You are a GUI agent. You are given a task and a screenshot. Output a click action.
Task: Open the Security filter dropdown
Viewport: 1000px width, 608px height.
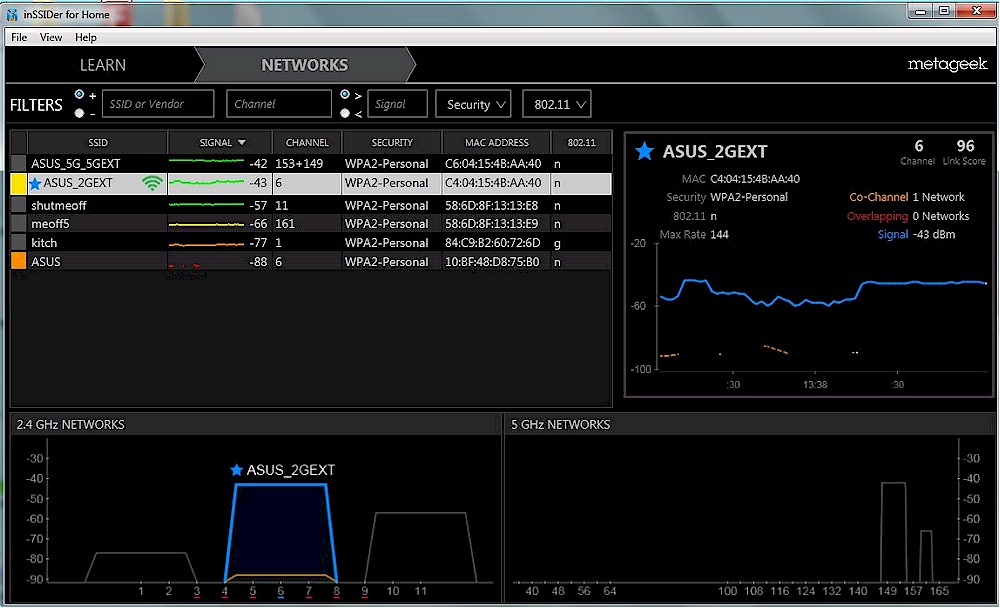[x=474, y=104]
